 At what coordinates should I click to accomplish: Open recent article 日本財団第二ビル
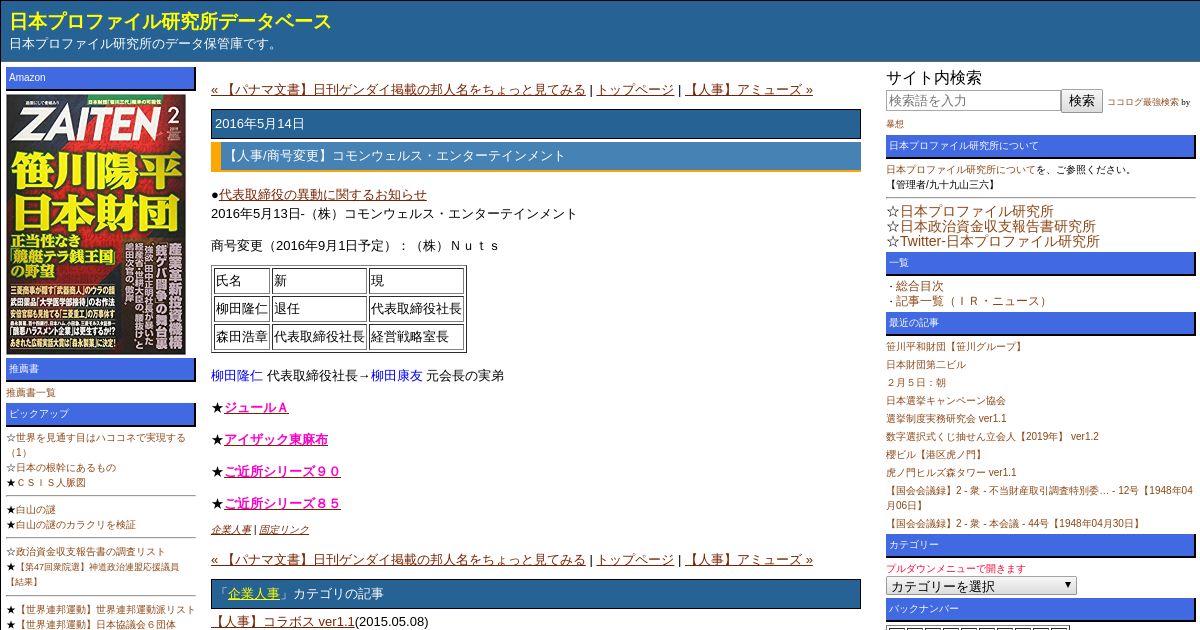[926, 364]
